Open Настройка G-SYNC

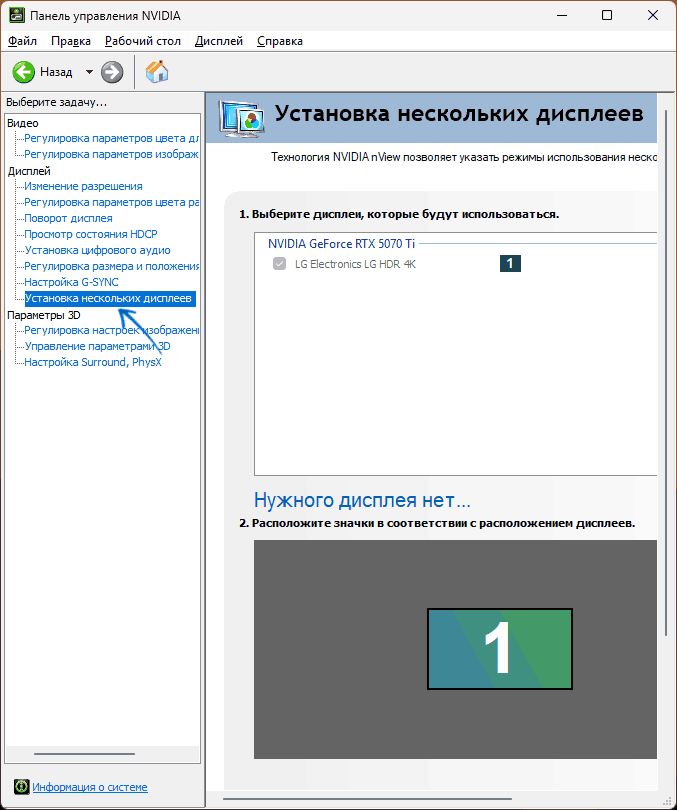pos(71,282)
